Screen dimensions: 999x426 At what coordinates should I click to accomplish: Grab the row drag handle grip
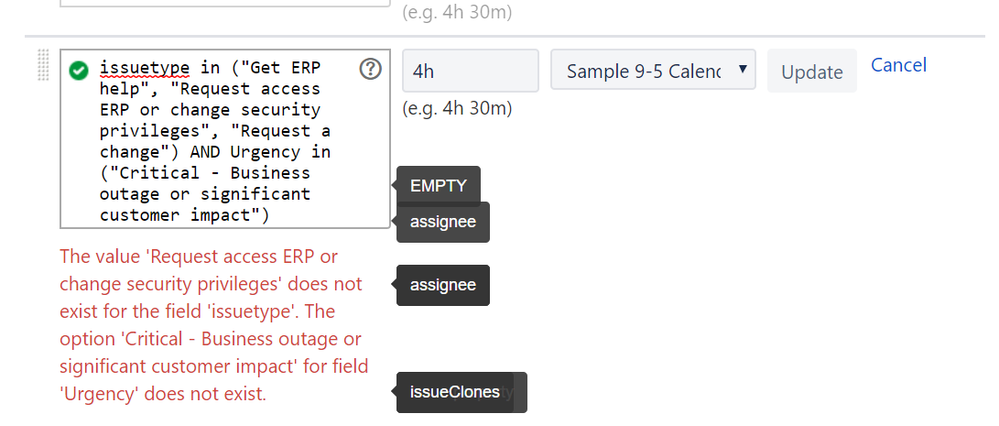[x=43, y=65]
